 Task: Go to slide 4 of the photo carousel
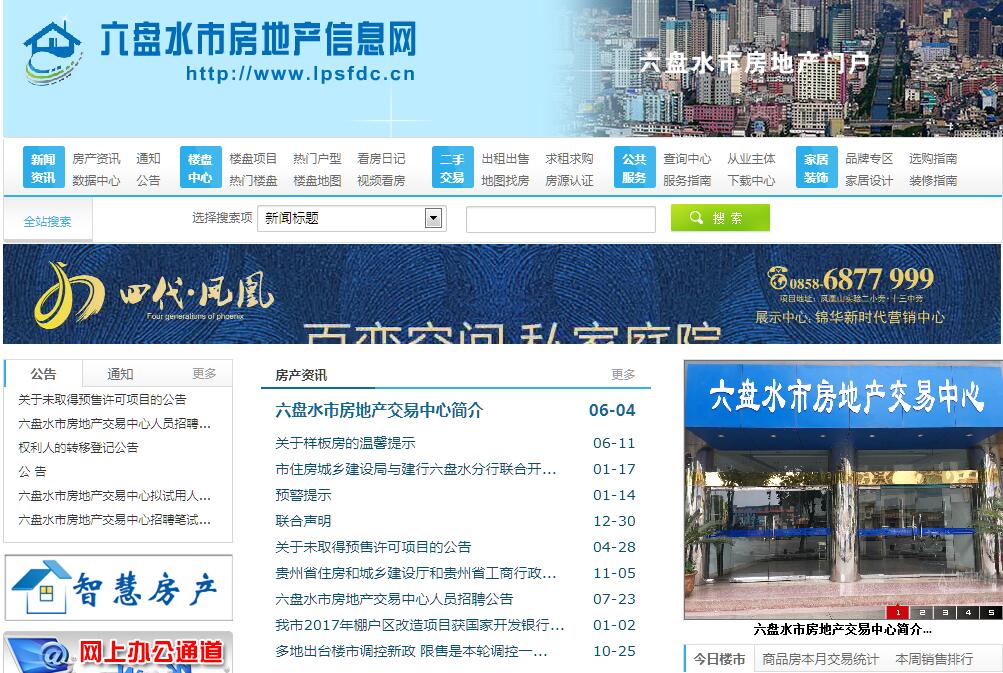click(968, 612)
